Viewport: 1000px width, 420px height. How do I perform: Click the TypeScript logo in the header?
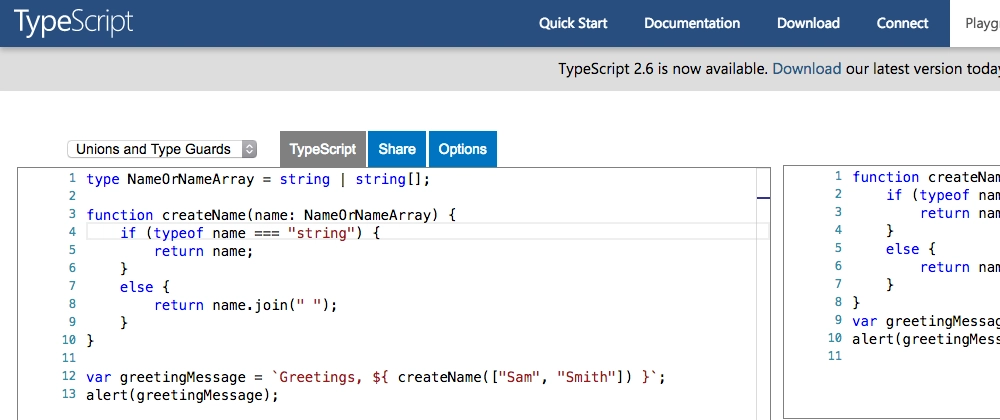75,23
